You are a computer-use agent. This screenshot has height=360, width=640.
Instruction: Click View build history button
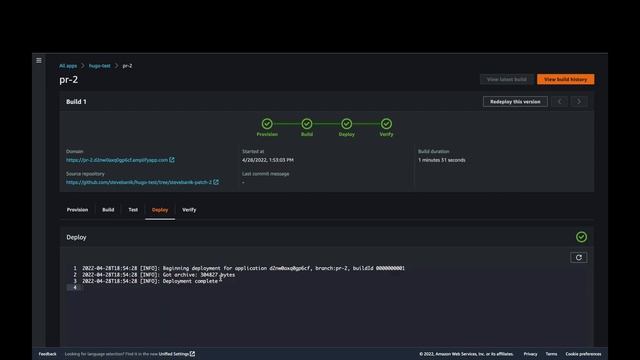click(x=566, y=79)
